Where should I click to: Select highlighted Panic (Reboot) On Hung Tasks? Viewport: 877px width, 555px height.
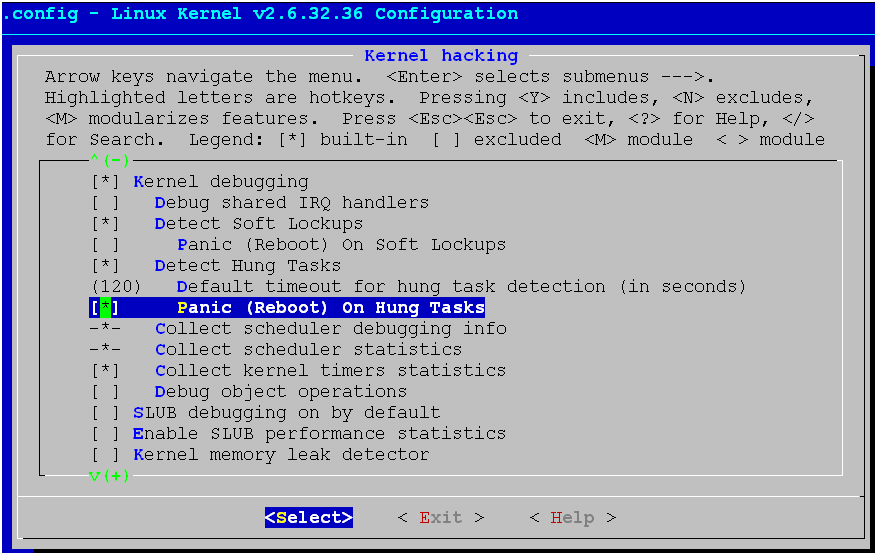pyautogui.click(x=331, y=308)
